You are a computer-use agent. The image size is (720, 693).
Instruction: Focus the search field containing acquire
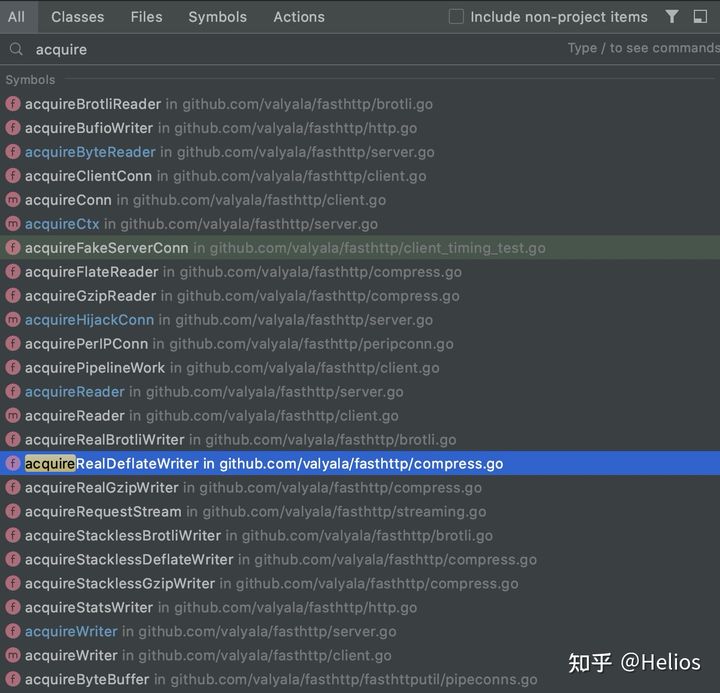coord(360,49)
